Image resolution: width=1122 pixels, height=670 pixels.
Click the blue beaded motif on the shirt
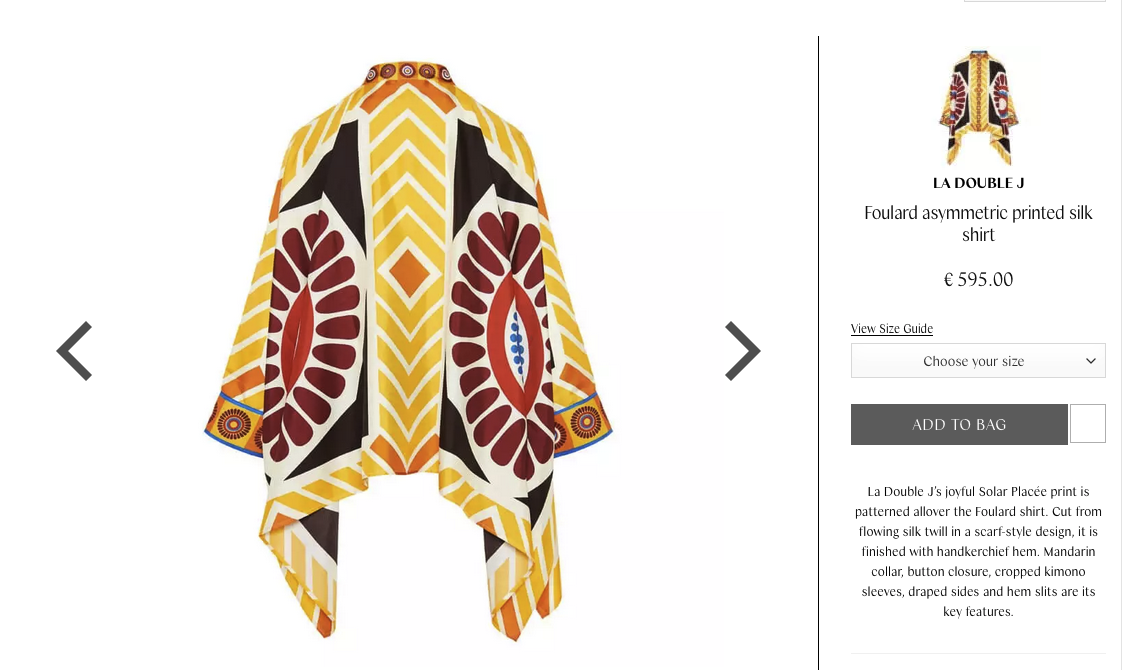click(517, 344)
